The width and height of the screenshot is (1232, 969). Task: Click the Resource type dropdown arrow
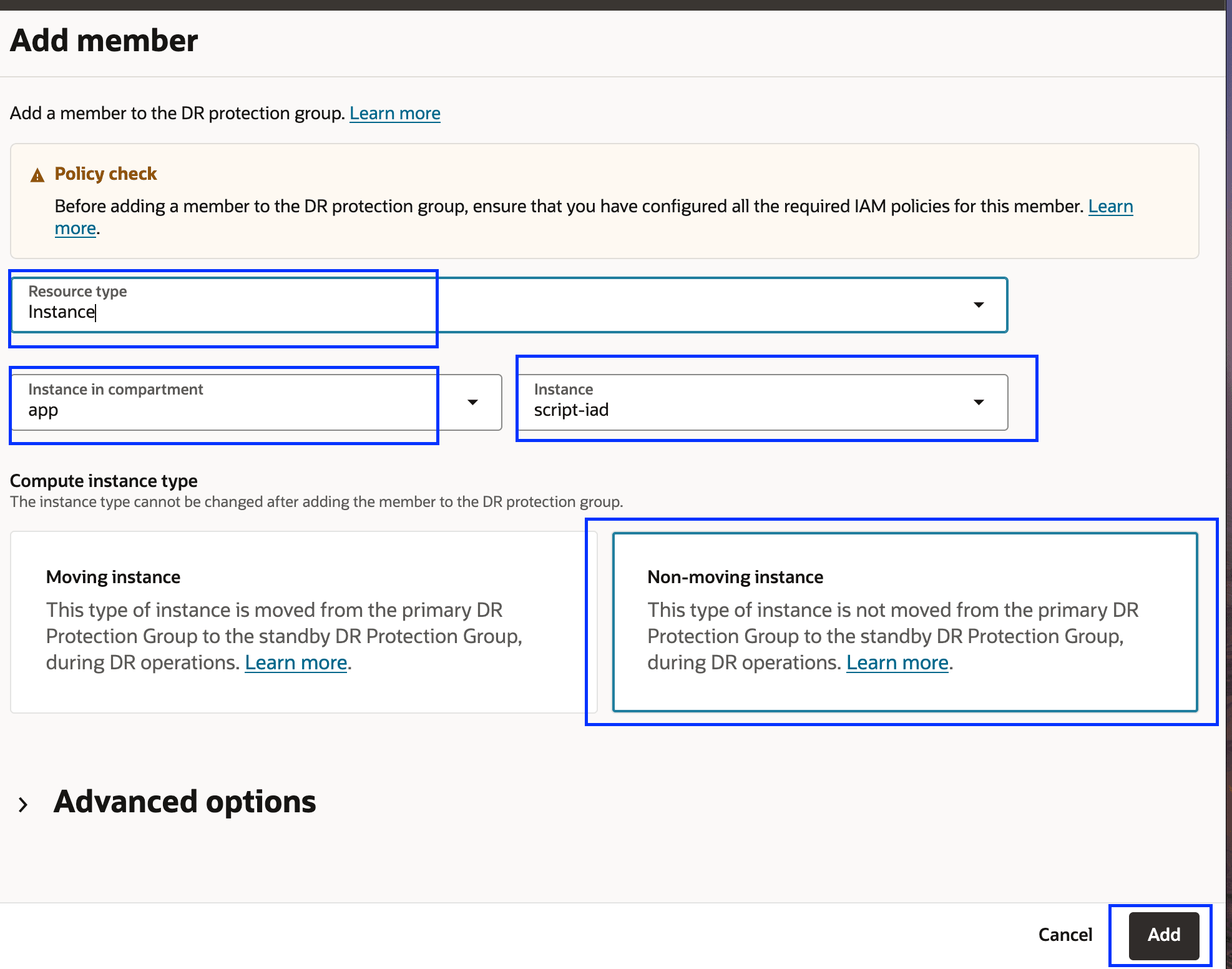tap(978, 305)
